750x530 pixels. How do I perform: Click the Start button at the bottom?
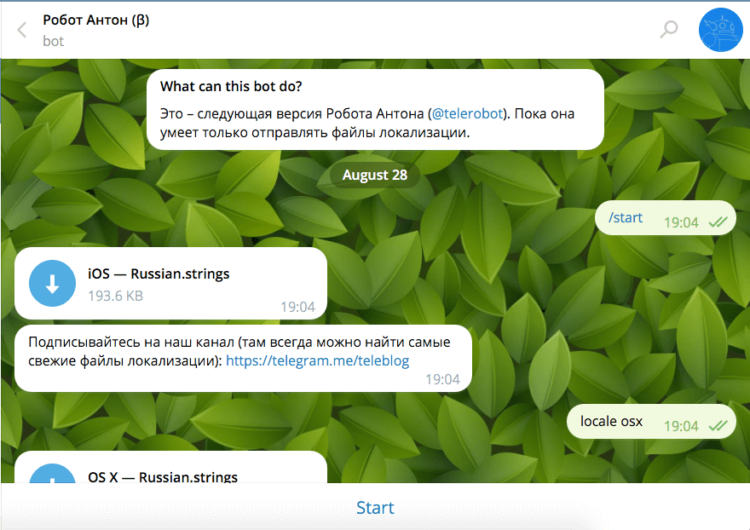click(x=375, y=508)
